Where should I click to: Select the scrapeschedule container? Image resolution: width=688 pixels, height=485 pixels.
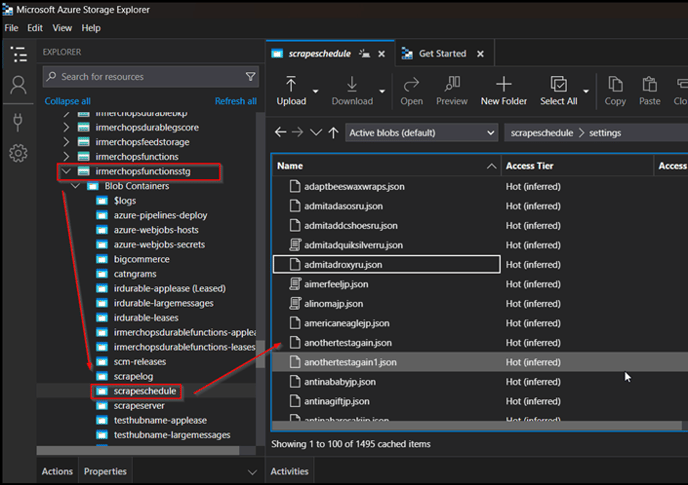(x=145, y=391)
